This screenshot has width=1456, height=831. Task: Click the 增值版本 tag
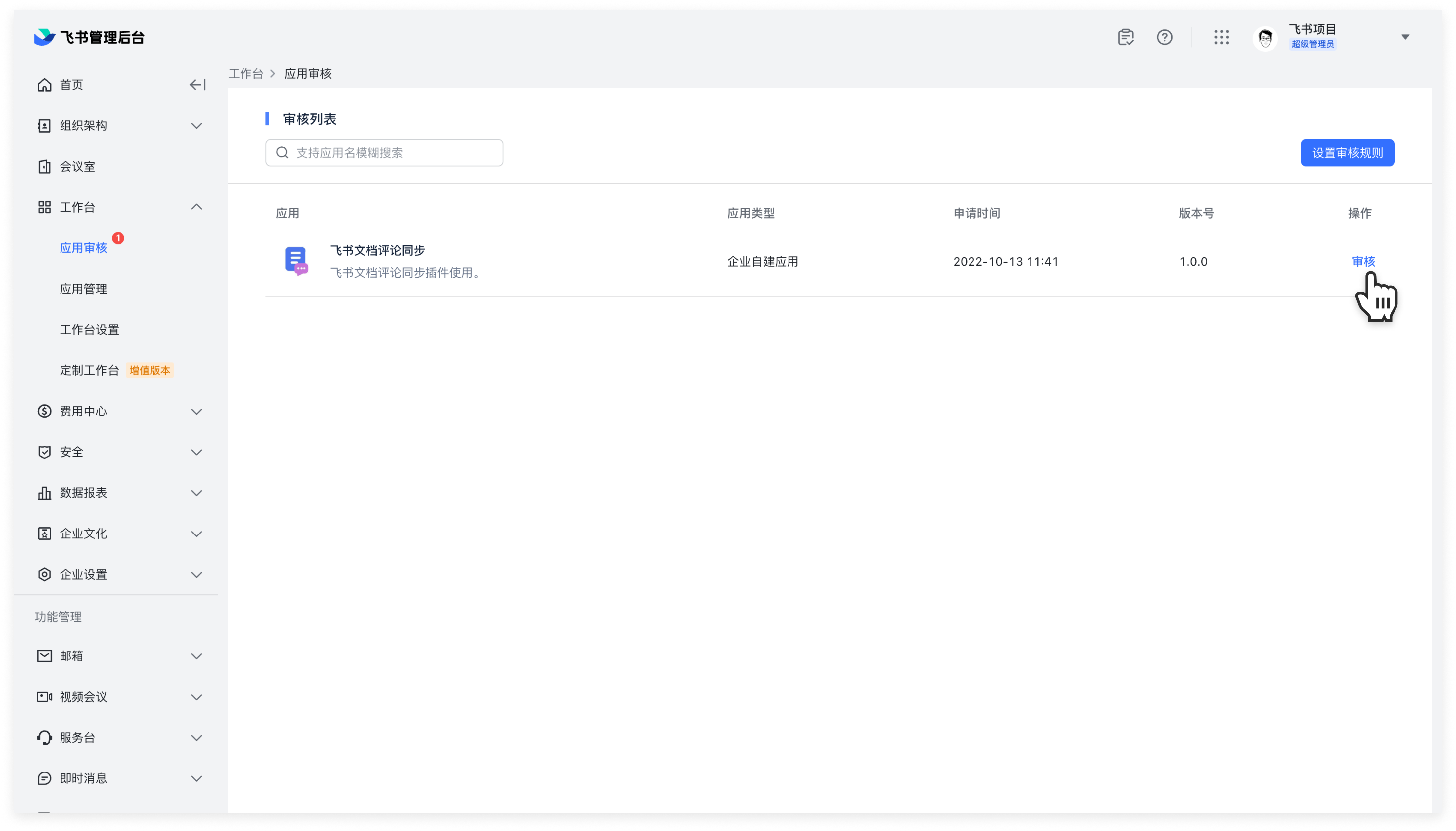pos(150,370)
